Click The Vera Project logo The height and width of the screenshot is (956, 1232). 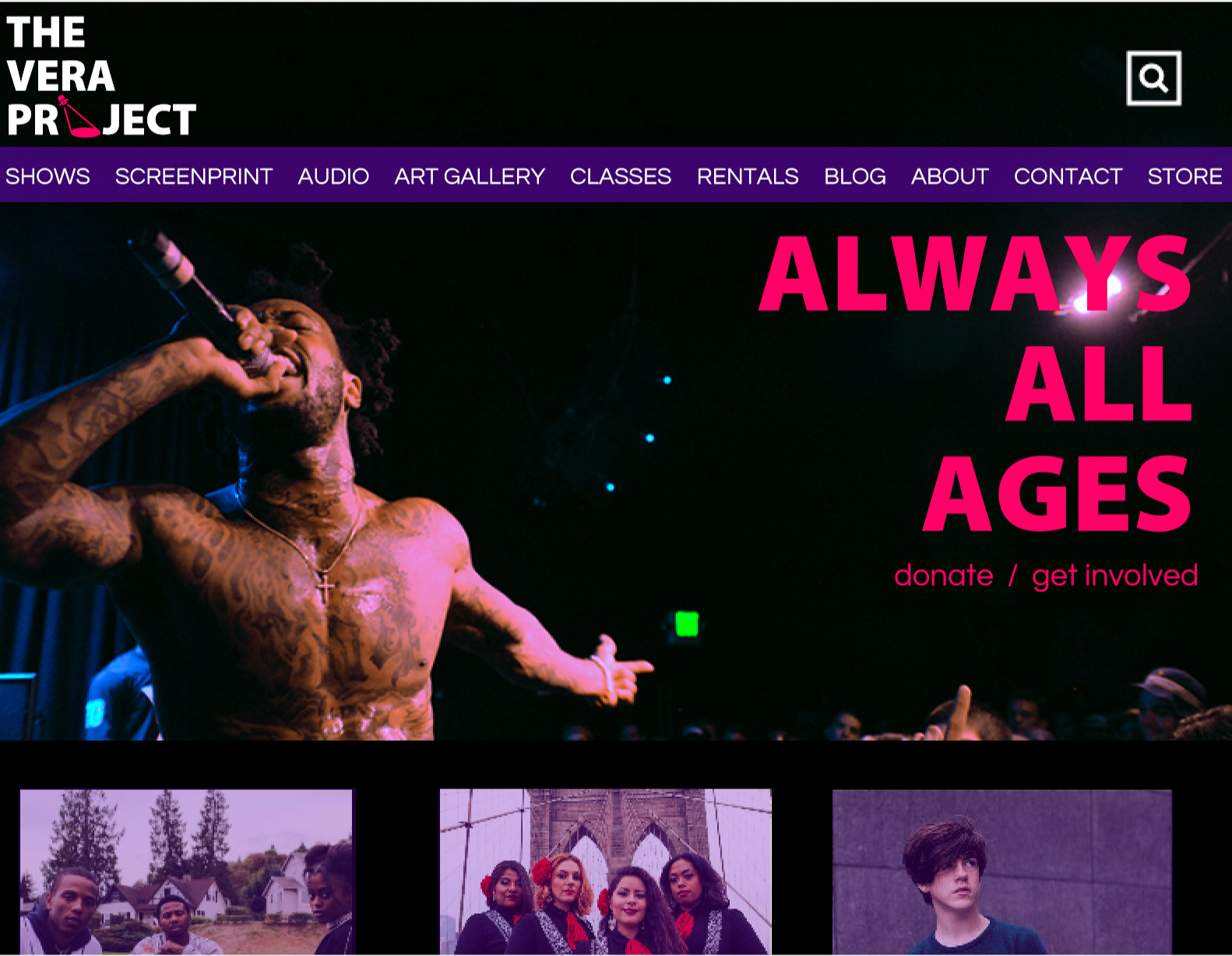click(x=101, y=76)
